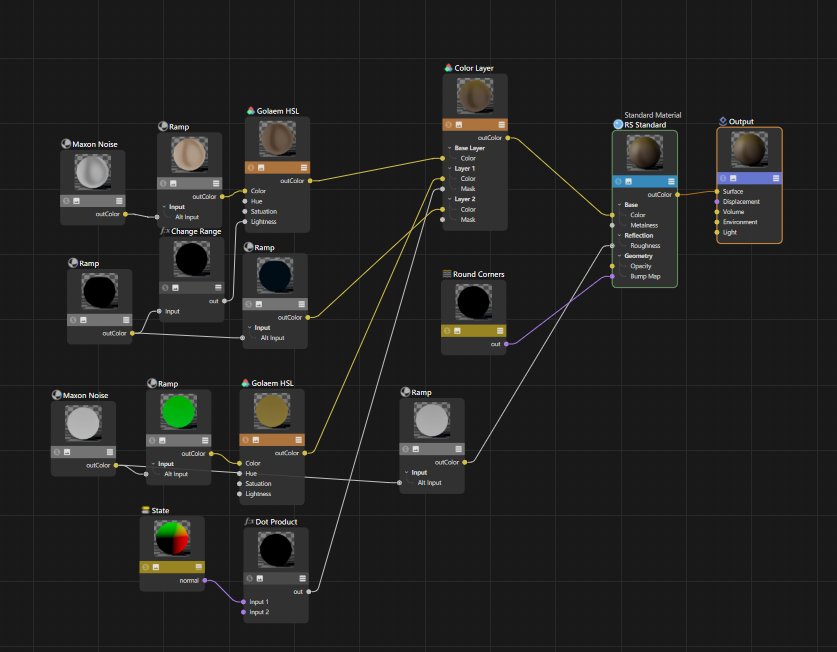Image resolution: width=837 pixels, height=652 pixels.
Task: Click the Bump Map port on RS Standard
Action: tap(612, 277)
